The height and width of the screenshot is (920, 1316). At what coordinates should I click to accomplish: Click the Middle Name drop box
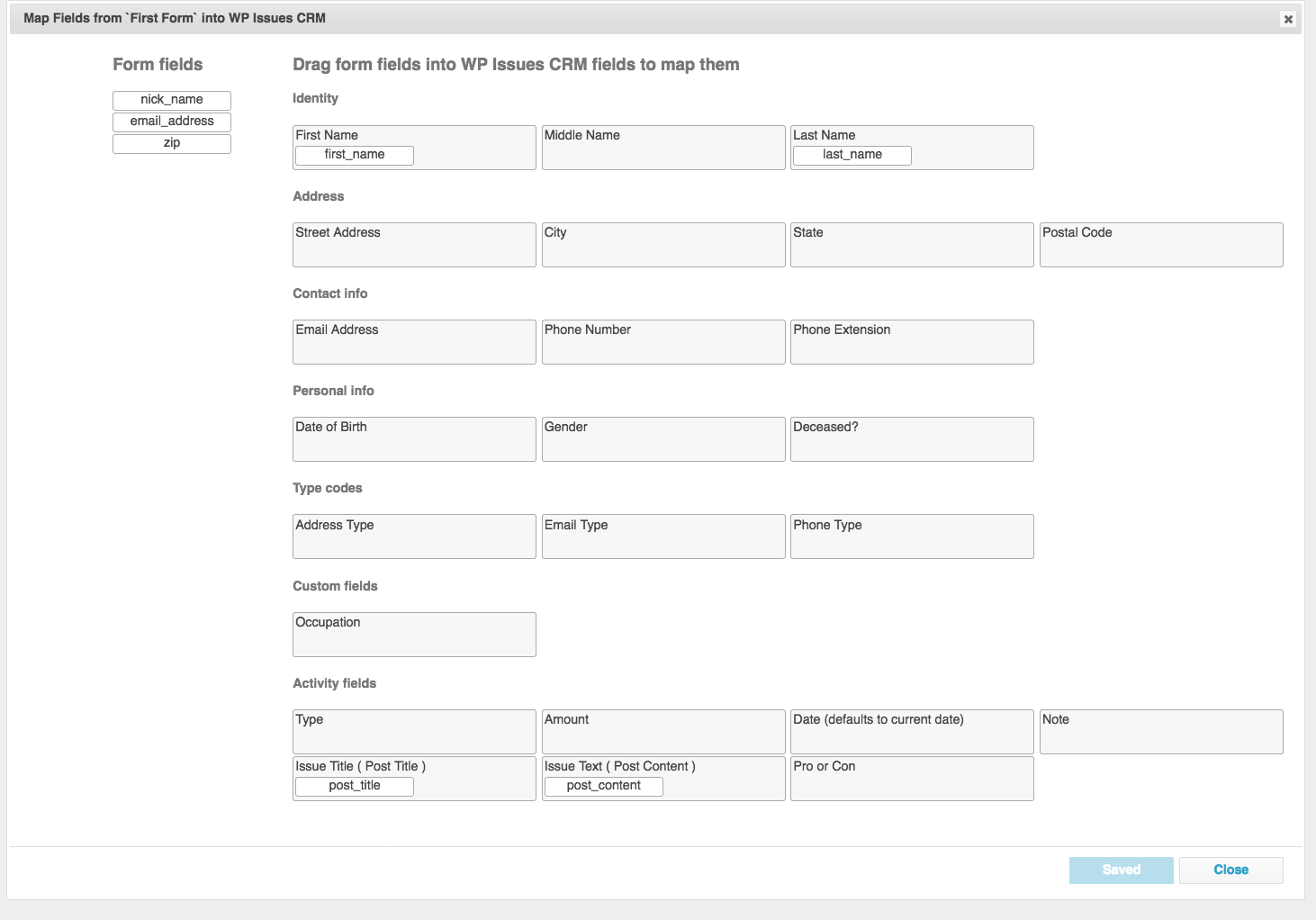click(x=663, y=148)
